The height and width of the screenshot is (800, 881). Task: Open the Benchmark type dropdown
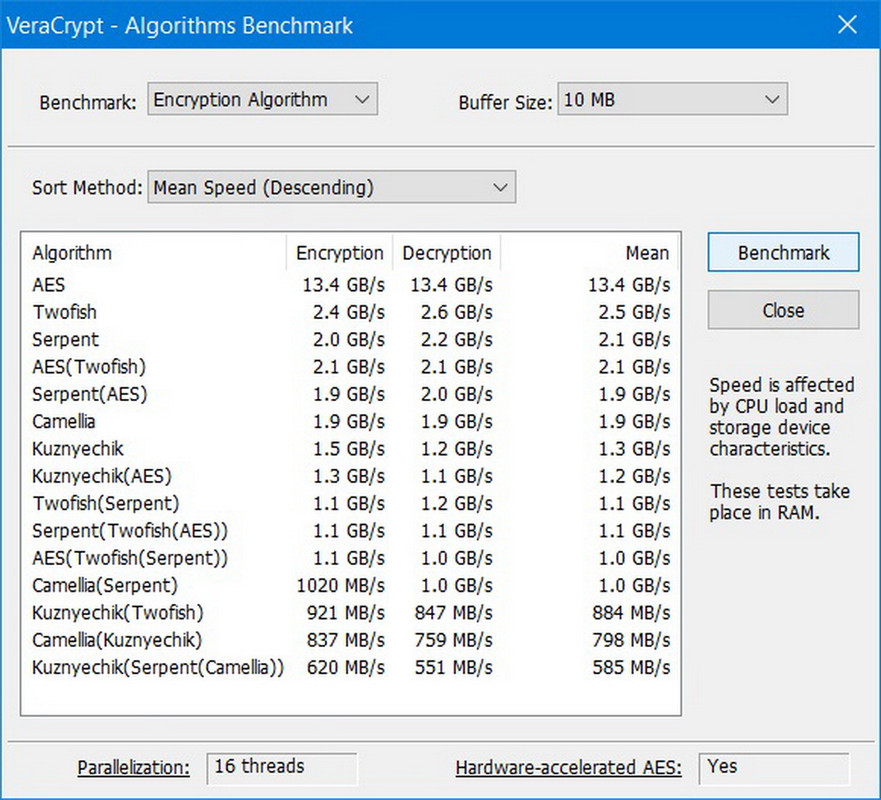(x=262, y=99)
